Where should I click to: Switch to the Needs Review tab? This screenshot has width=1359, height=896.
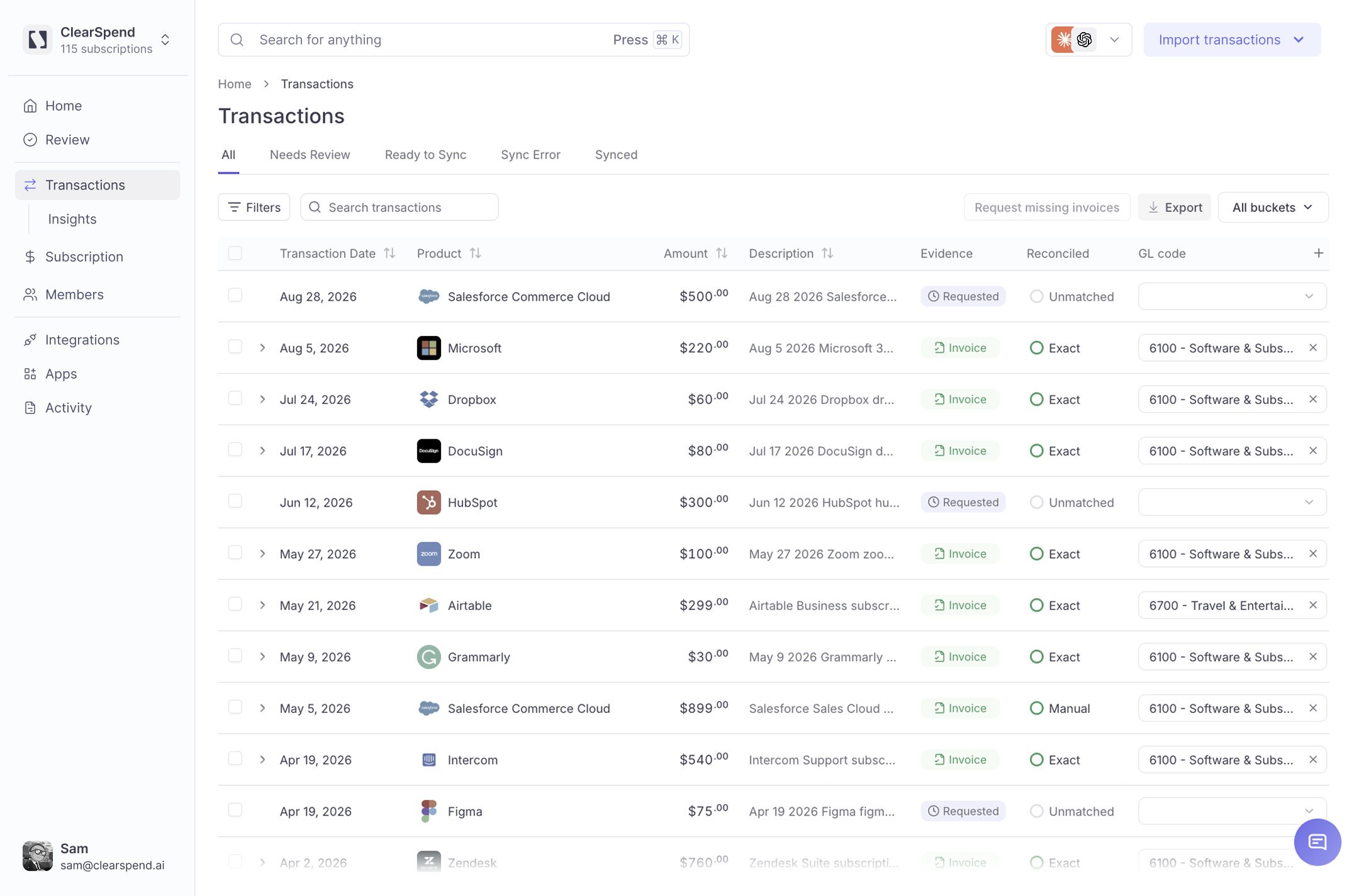click(310, 155)
